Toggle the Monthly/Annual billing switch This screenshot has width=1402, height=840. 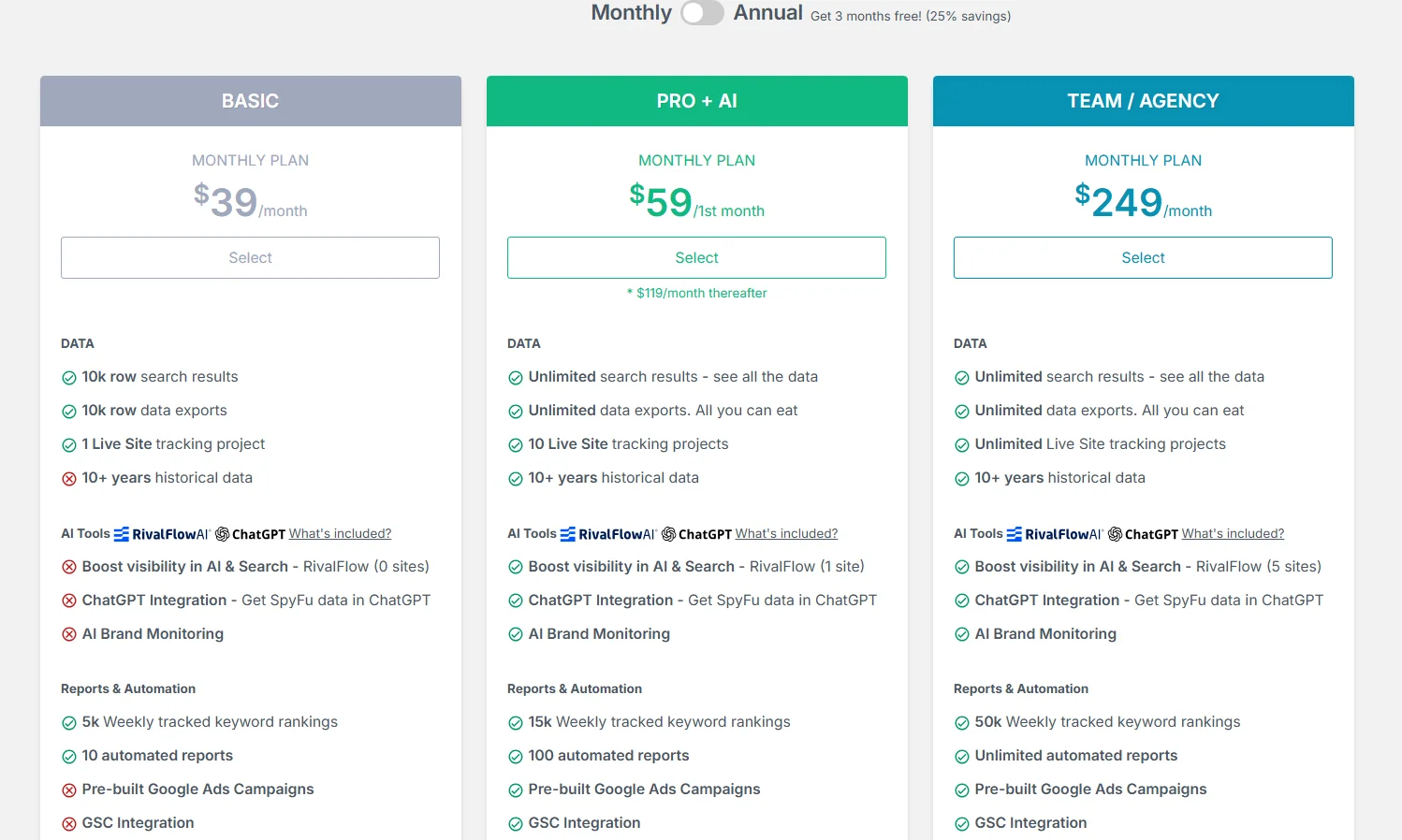point(702,13)
